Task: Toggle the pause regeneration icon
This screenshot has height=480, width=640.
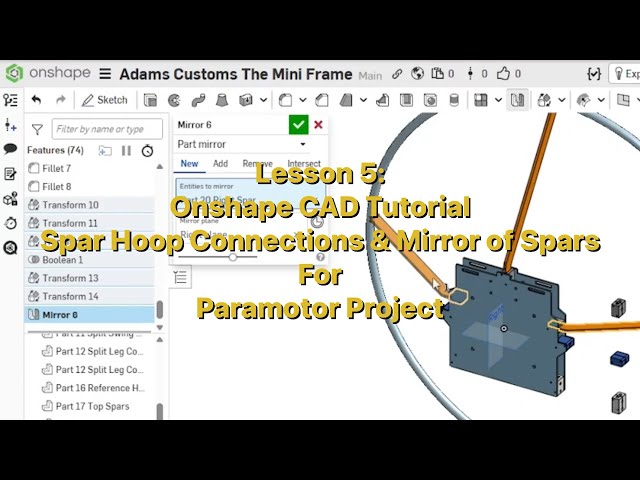Action: 127,151
